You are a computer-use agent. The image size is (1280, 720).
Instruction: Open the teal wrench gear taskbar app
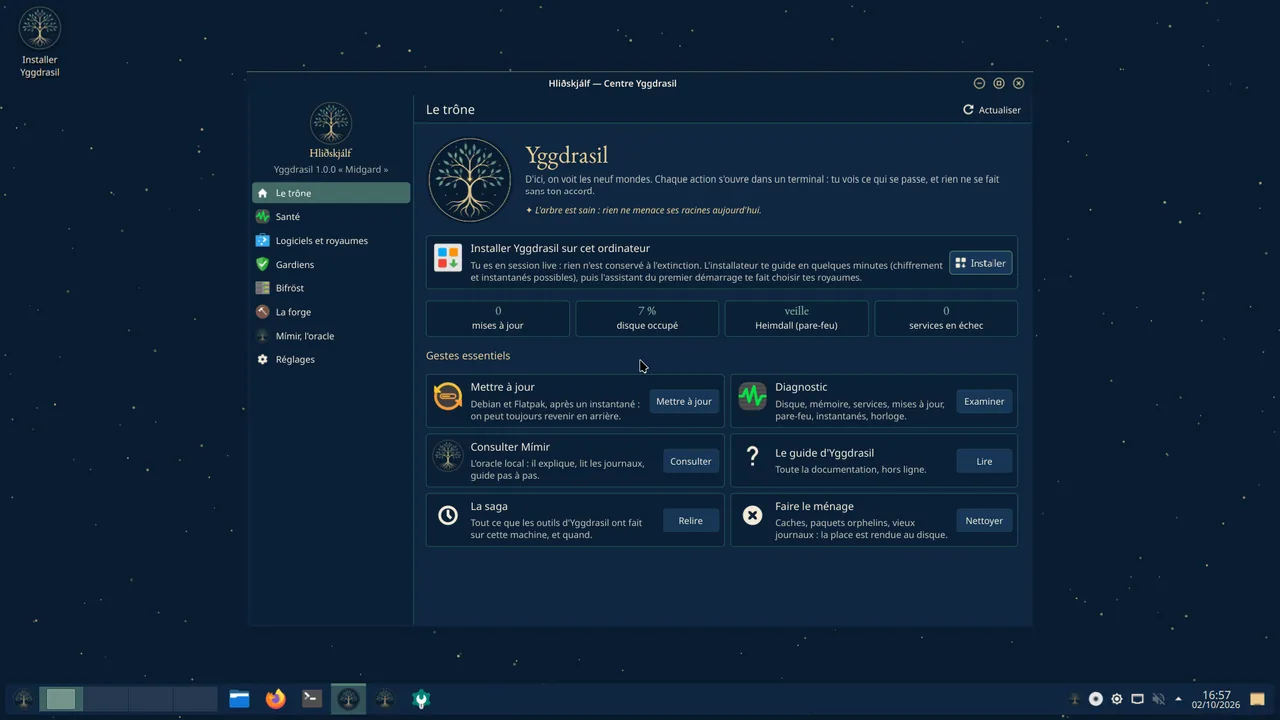pos(421,699)
